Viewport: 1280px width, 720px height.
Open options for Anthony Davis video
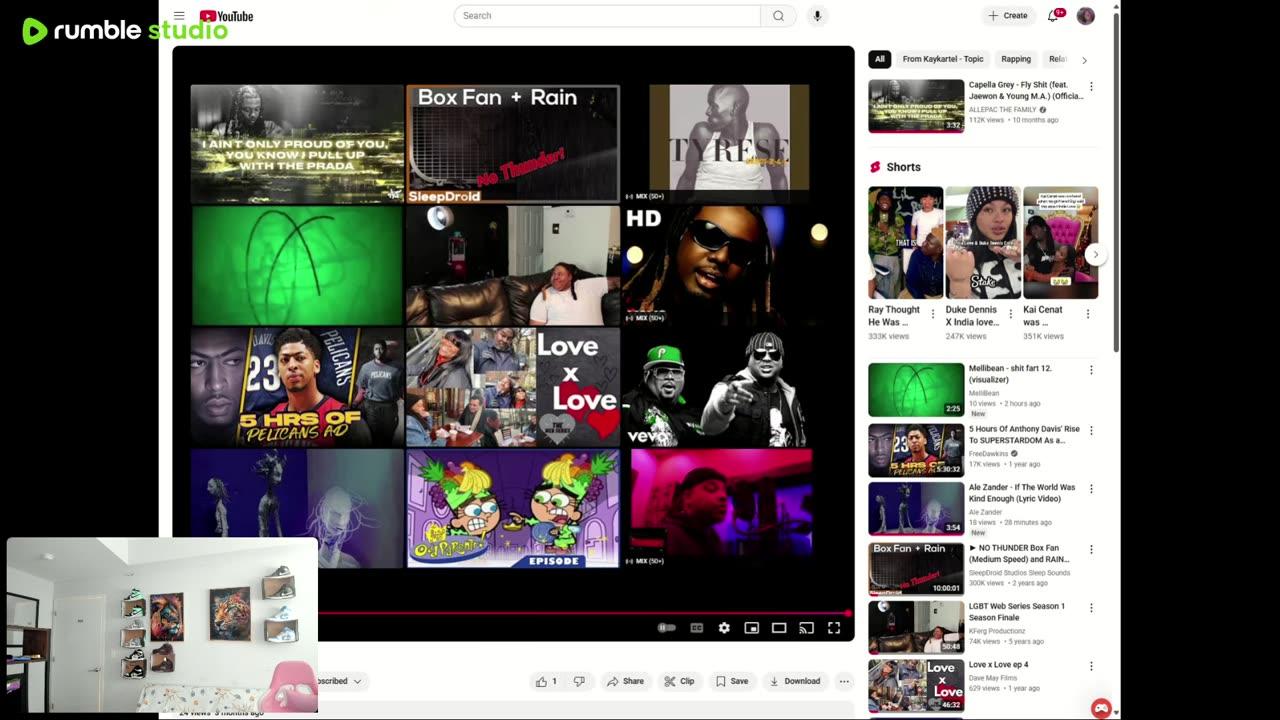(1091, 430)
